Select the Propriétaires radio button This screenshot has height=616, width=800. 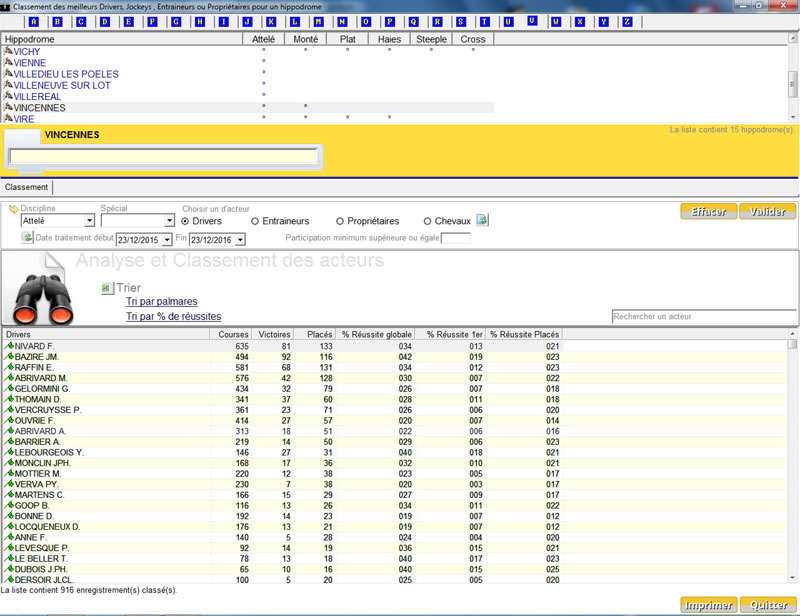pyautogui.click(x=340, y=221)
